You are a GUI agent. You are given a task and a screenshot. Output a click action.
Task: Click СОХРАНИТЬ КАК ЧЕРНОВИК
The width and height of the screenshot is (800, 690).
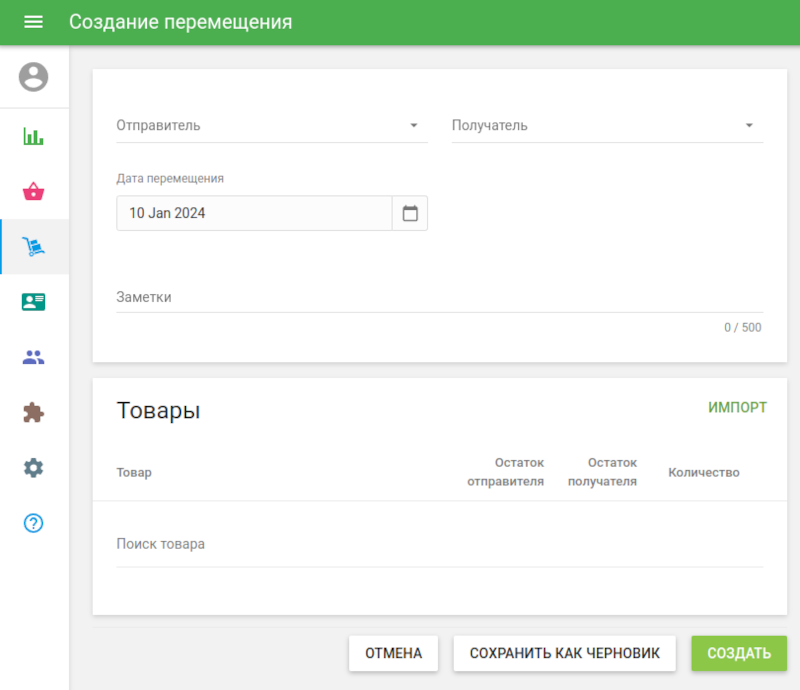564,653
